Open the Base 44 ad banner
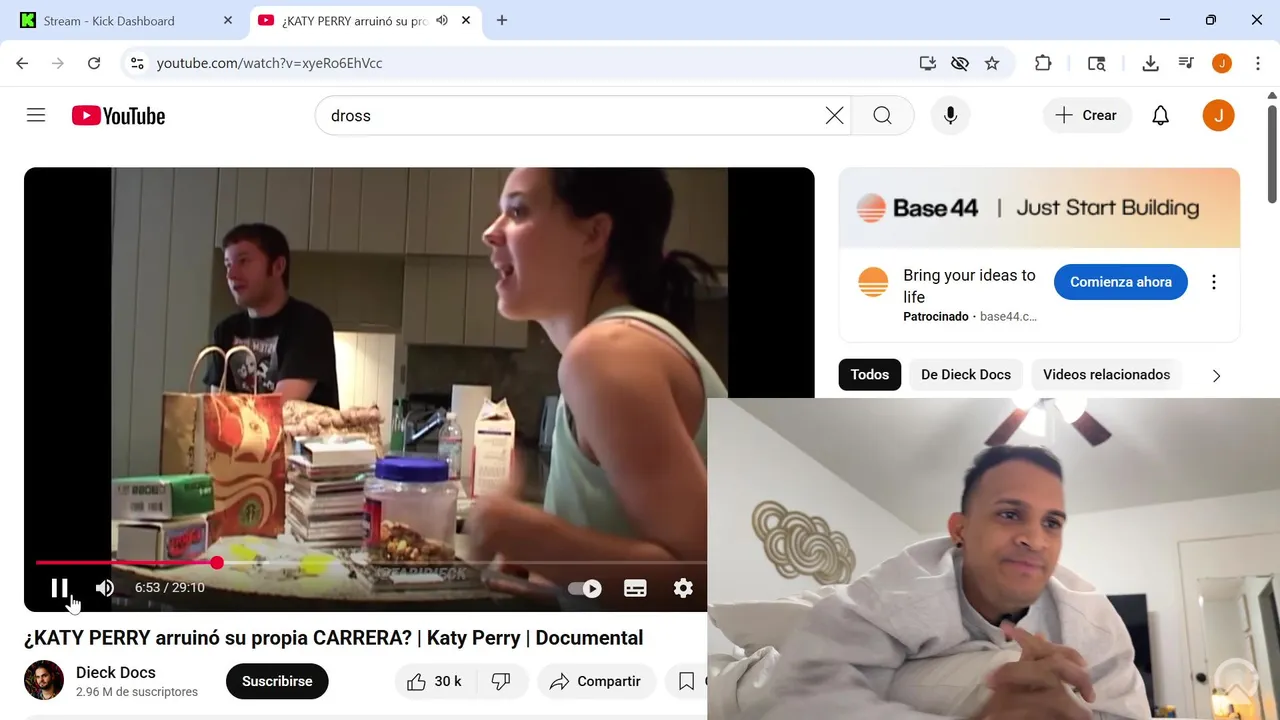 [x=1039, y=208]
